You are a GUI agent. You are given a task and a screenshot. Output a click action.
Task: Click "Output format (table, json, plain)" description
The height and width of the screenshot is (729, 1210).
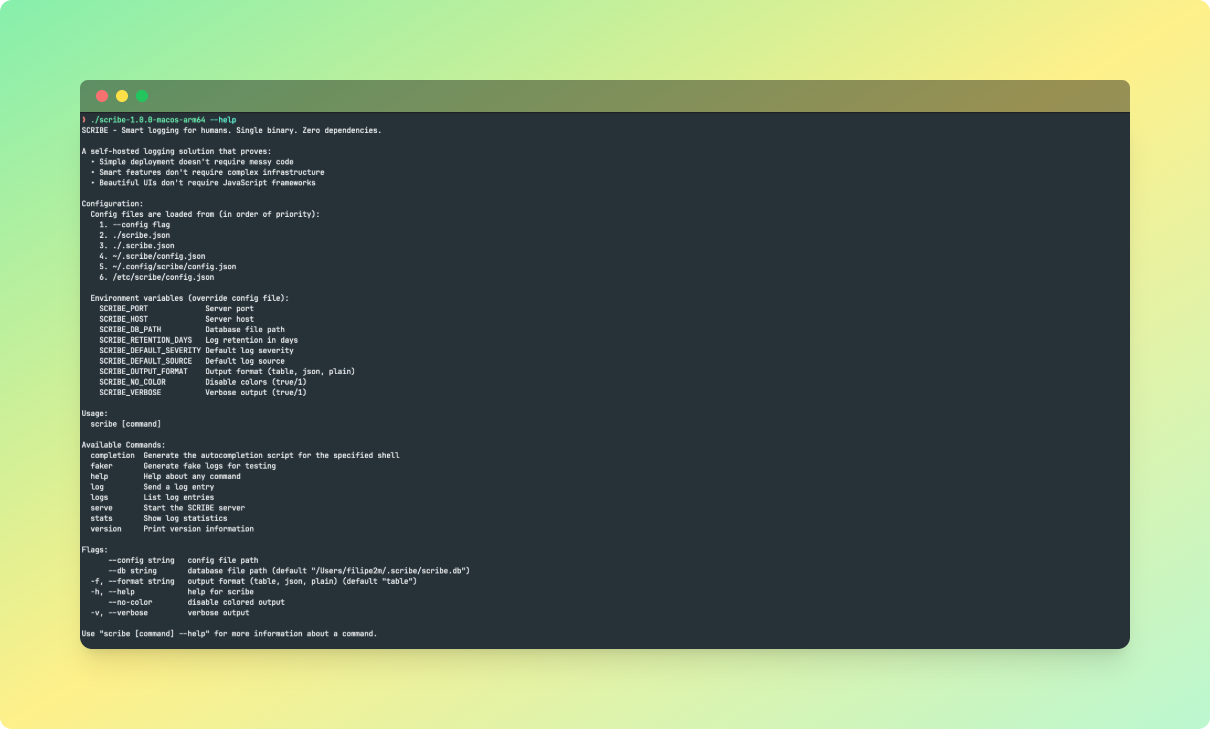tap(280, 371)
